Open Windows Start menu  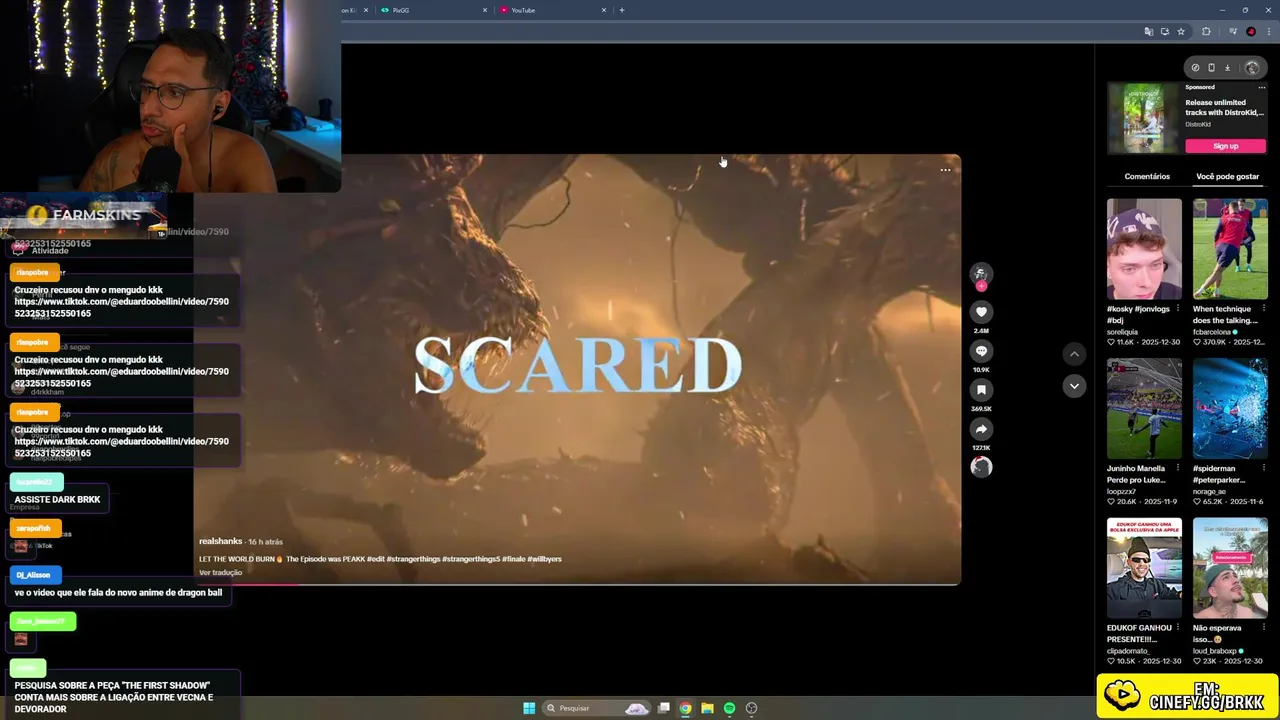pos(529,708)
